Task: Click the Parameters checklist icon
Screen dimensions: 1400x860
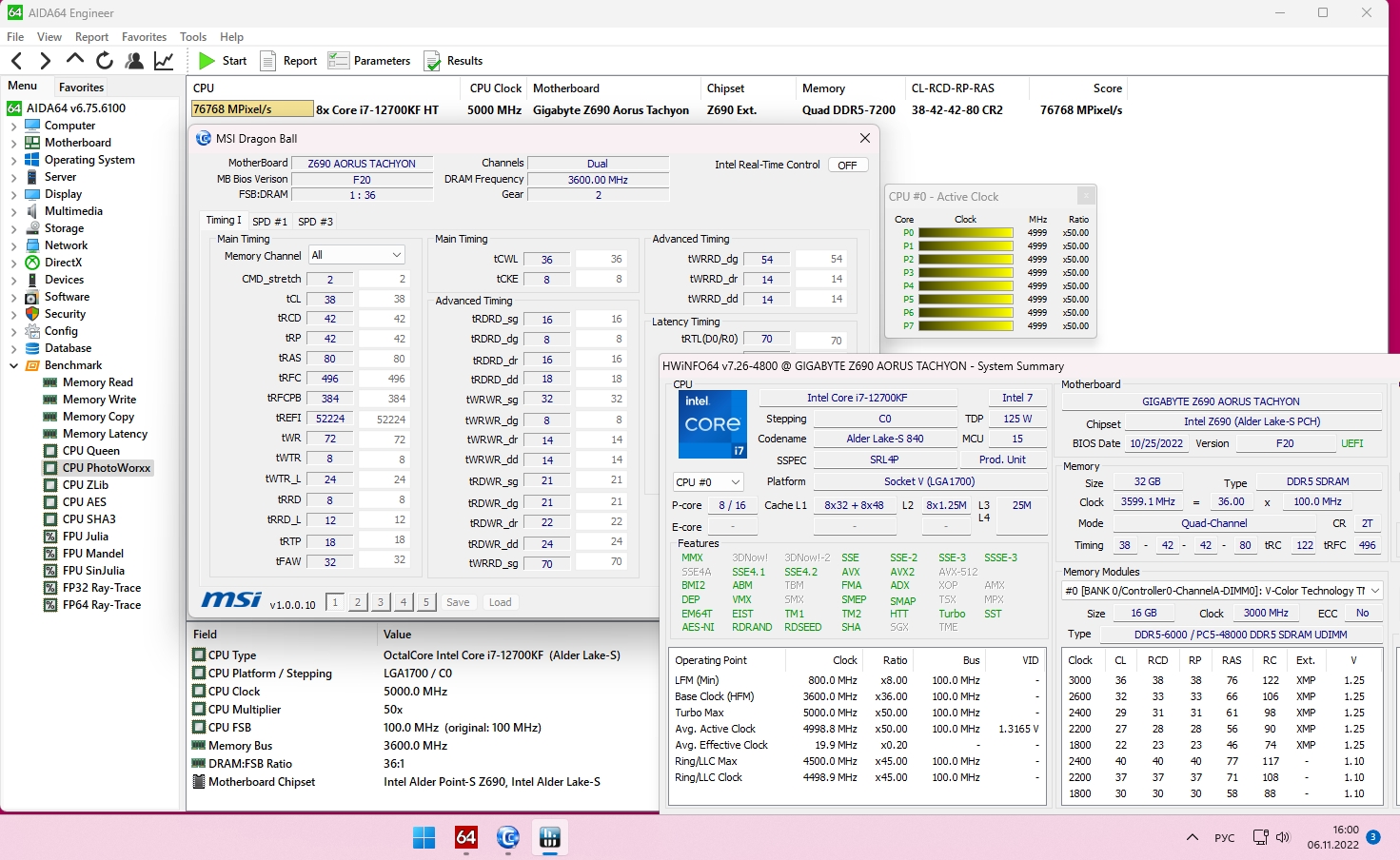Action: pyautogui.click(x=338, y=61)
